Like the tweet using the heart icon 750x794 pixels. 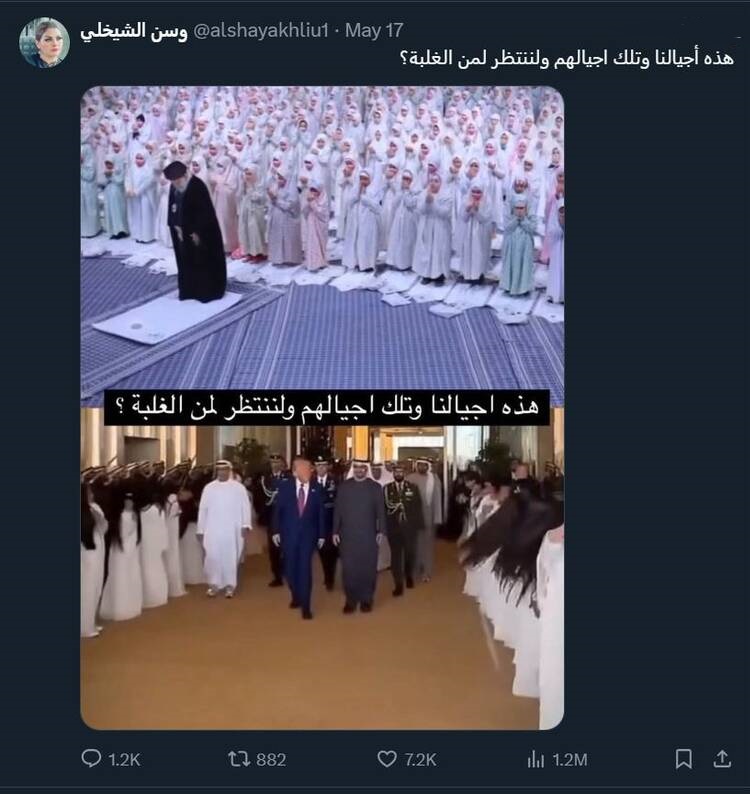(x=387, y=759)
